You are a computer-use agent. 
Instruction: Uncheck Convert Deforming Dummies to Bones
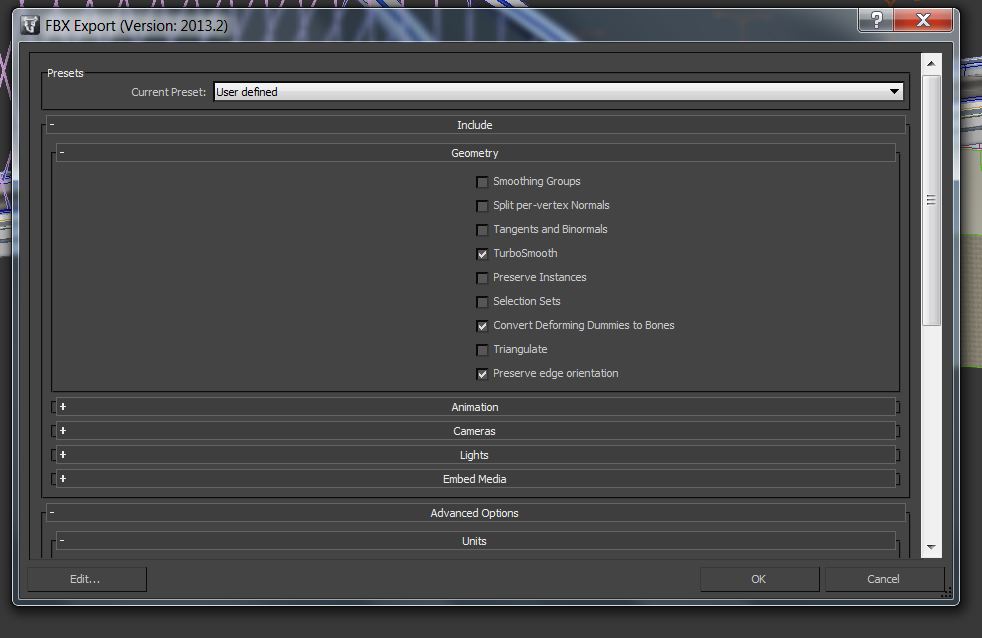[x=482, y=326]
